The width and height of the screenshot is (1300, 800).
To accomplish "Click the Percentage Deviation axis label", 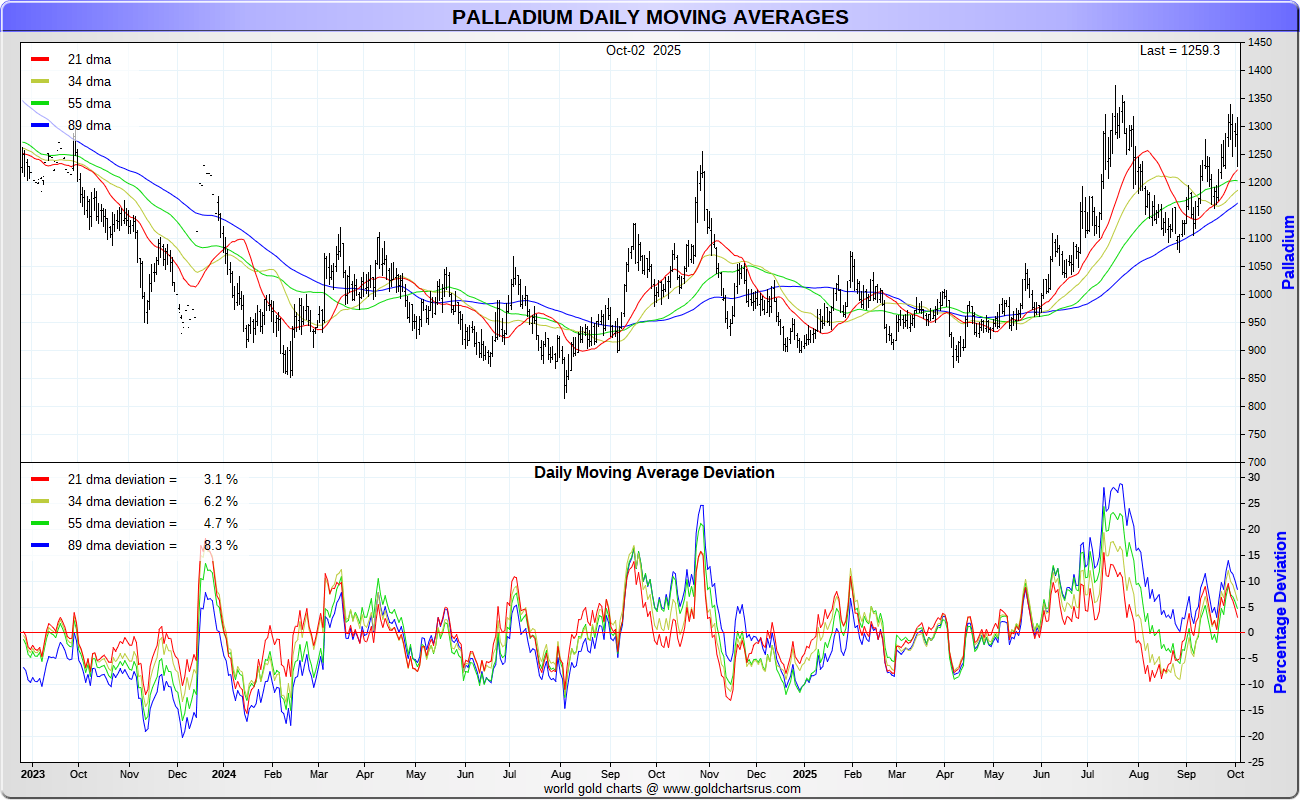I will coord(1280,613).
